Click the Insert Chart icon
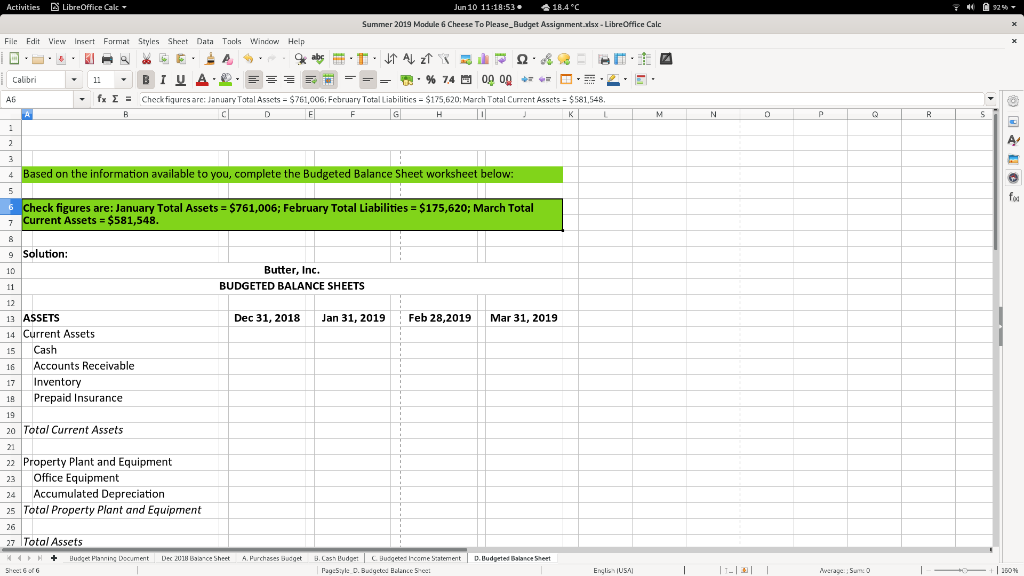The width and height of the screenshot is (1024, 576). point(484,59)
